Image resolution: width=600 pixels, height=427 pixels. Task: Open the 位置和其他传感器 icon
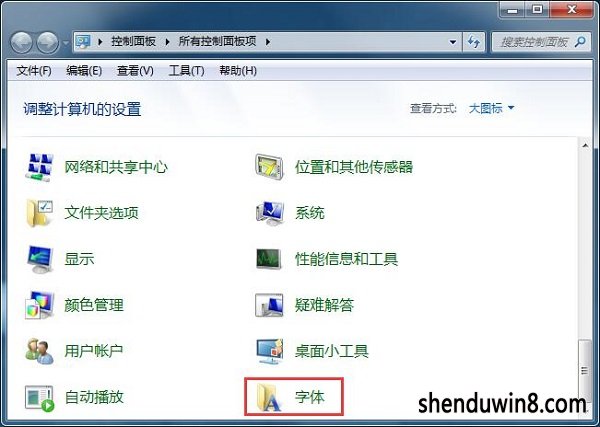[269, 167]
